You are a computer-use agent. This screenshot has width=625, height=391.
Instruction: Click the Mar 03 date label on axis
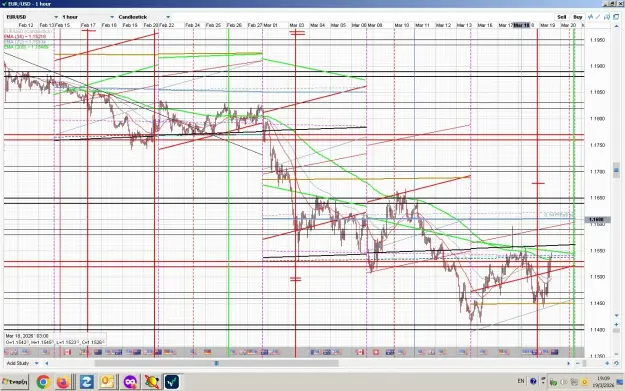click(x=297, y=25)
